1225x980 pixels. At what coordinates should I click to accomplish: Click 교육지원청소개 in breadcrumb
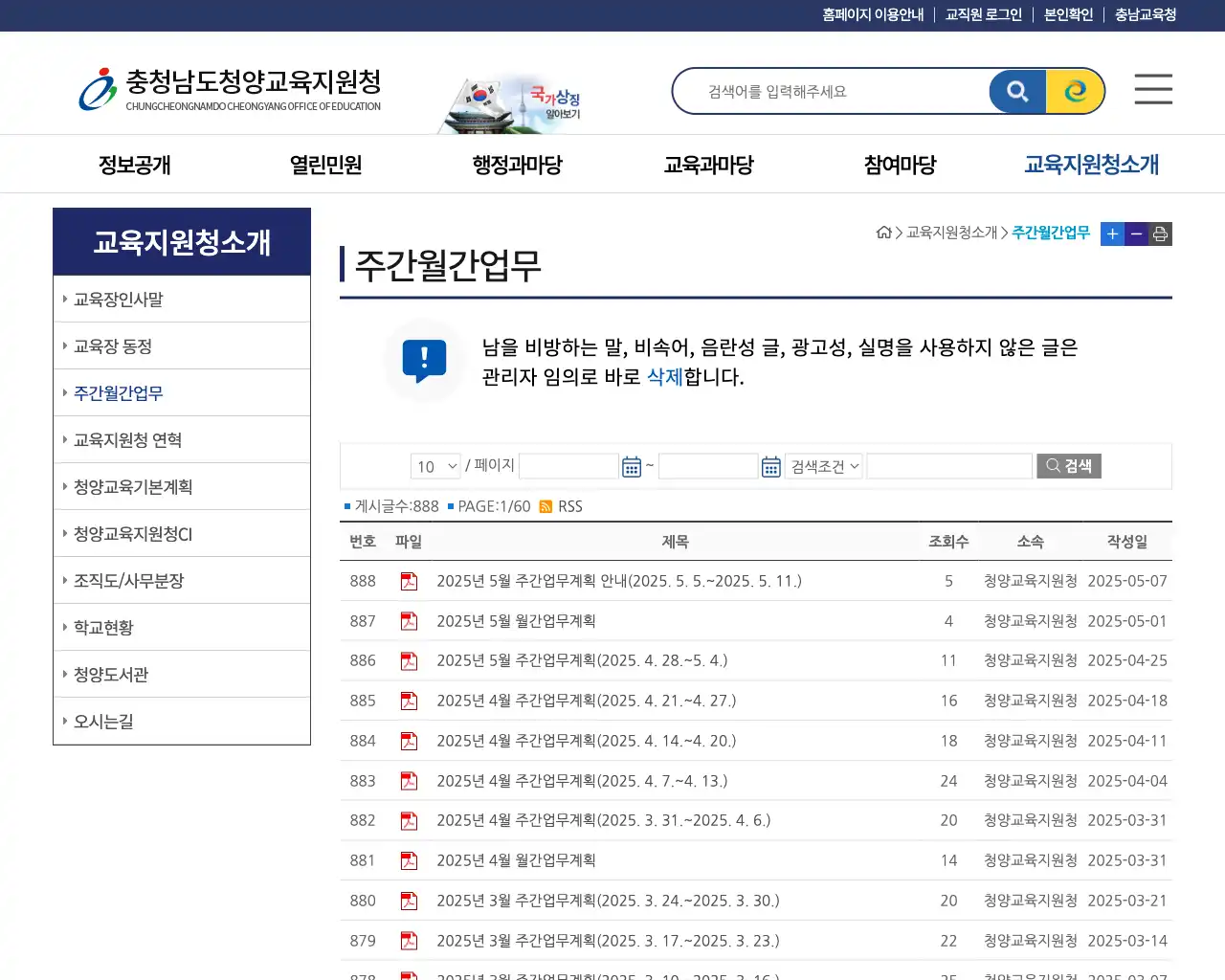click(952, 233)
